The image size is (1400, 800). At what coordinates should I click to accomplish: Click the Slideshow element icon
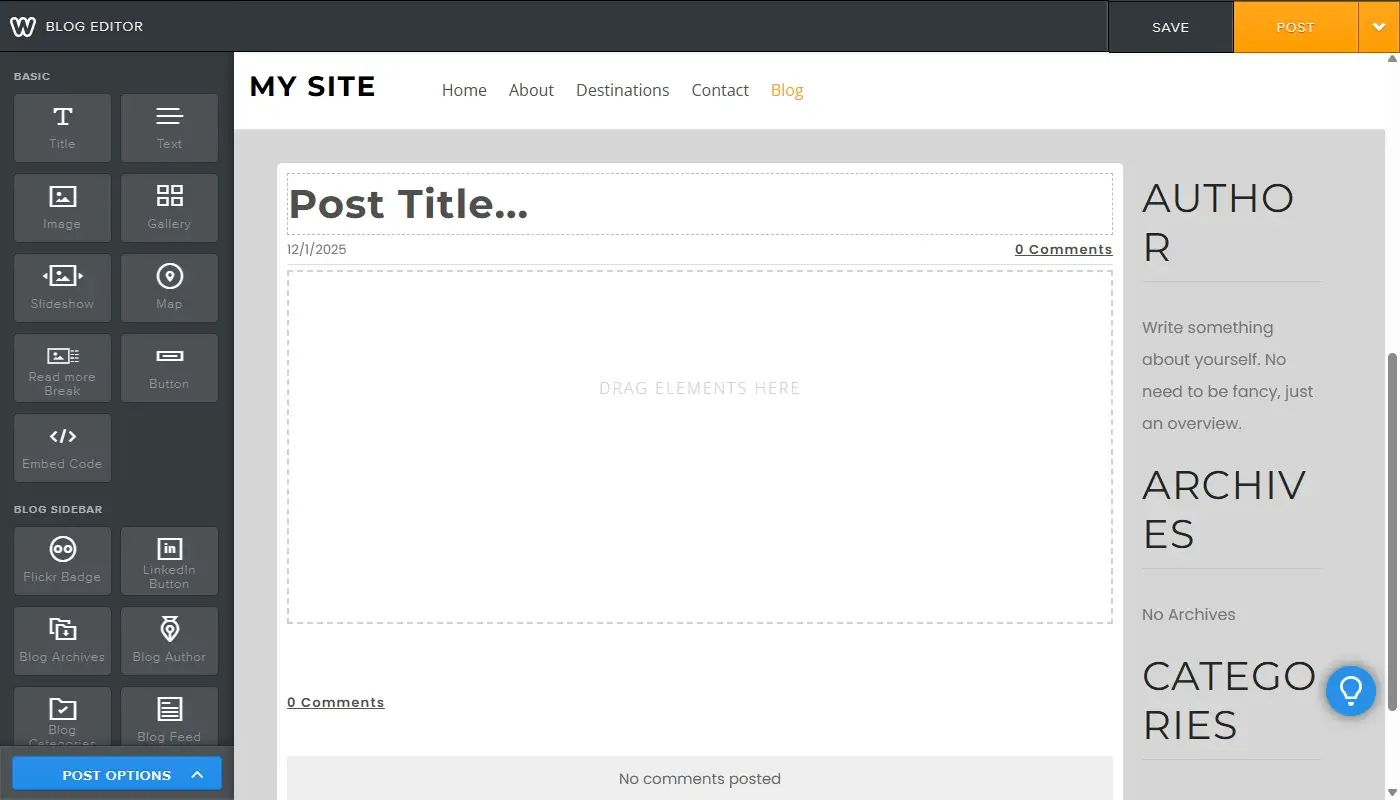(x=62, y=287)
